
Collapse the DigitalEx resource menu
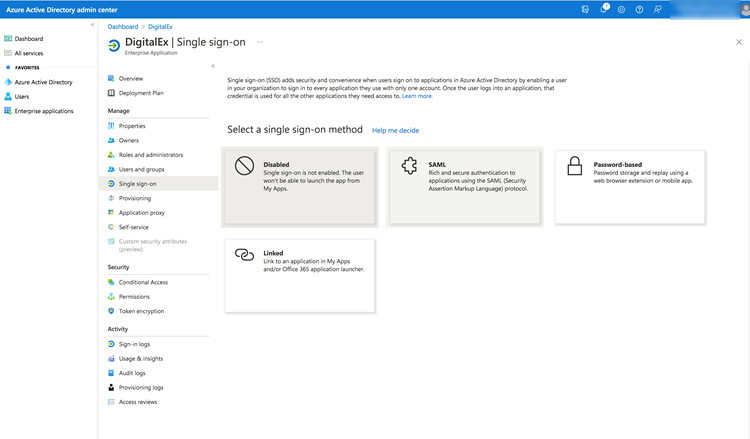click(212, 66)
